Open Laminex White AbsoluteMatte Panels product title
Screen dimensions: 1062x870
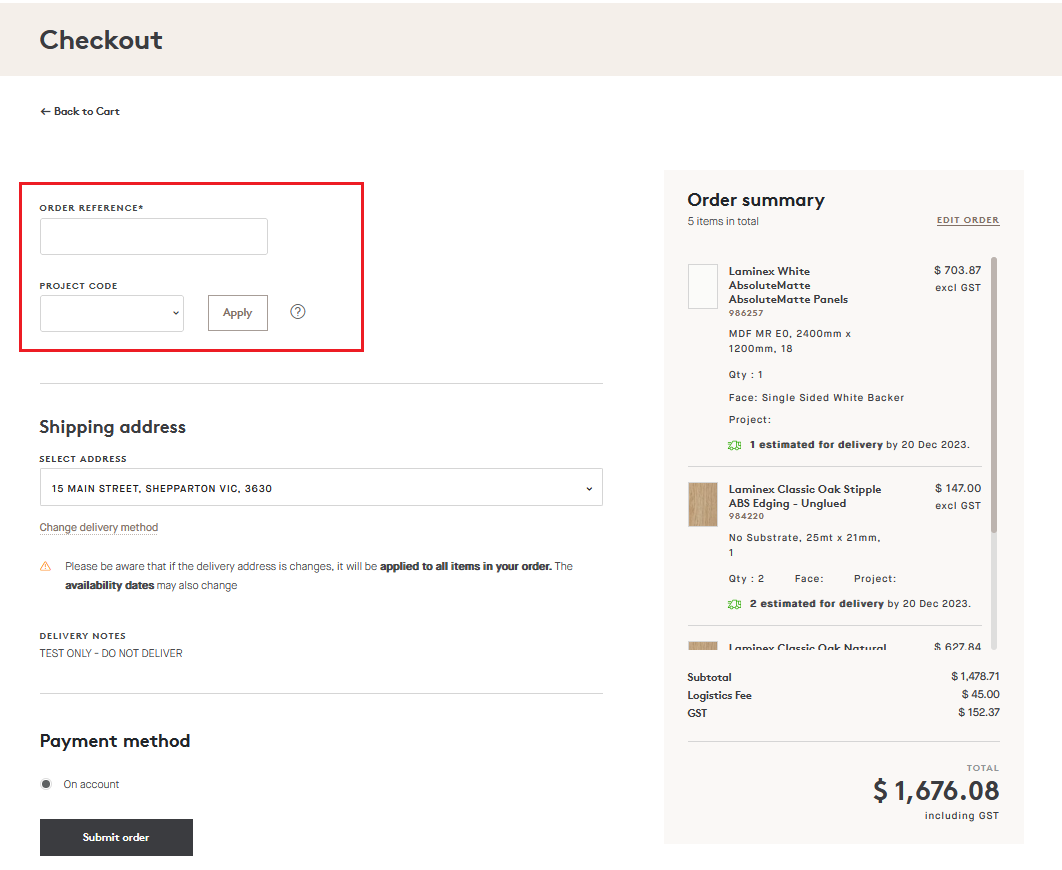pyautogui.click(x=788, y=285)
